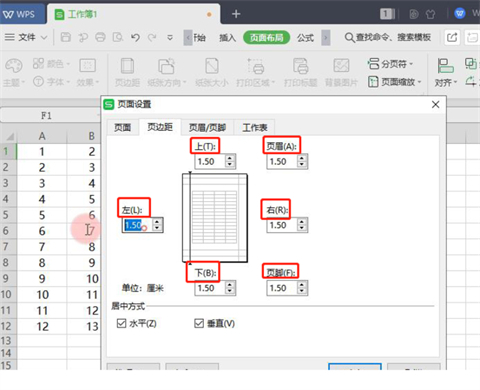Click the Header (页眉) margin spinner
The width and height of the screenshot is (480, 390).
(302, 161)
